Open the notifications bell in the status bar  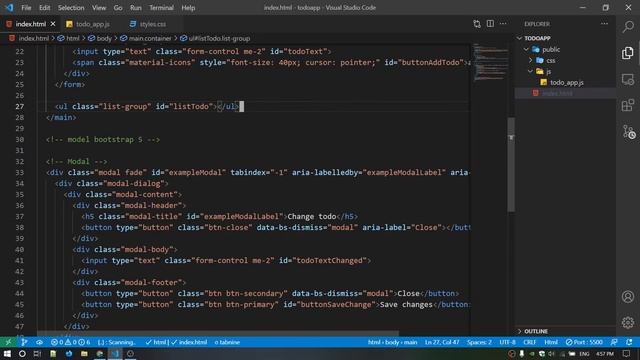tap(629, 342)
